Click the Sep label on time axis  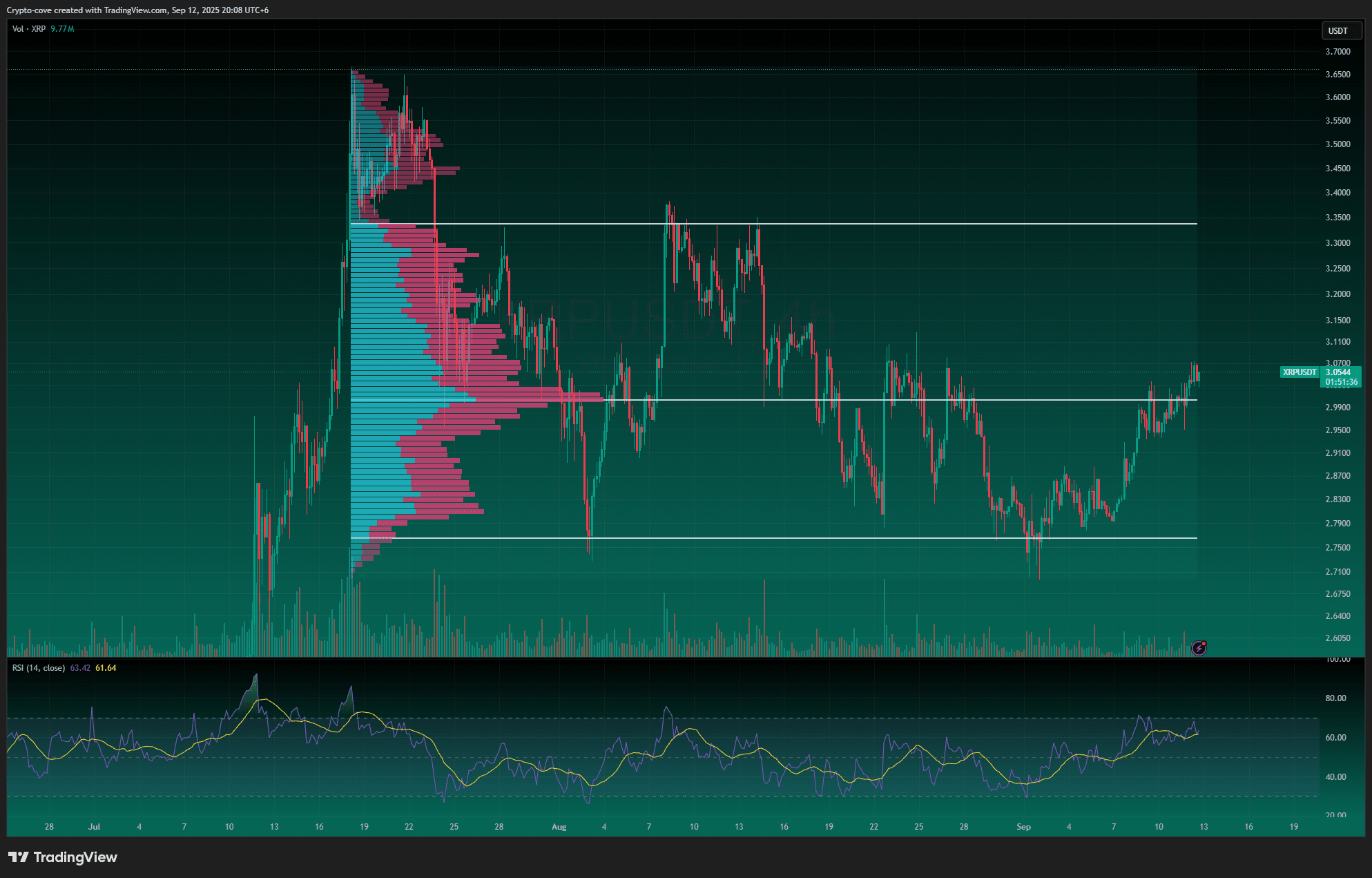[1023, 827]
